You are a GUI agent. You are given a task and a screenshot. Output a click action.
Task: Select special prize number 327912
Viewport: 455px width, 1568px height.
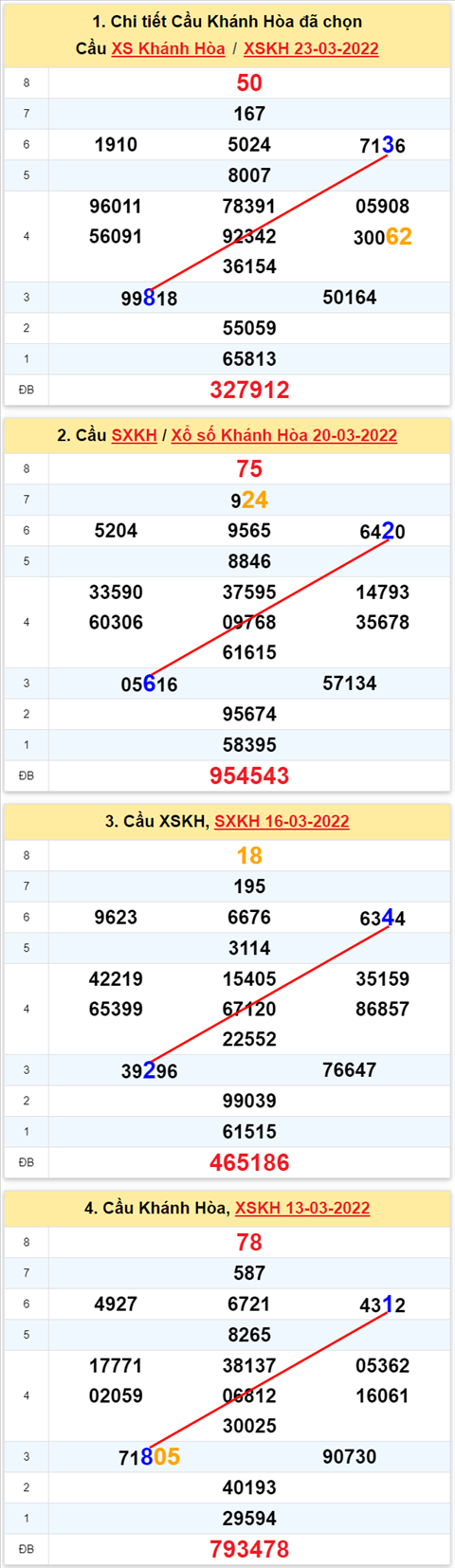pyautogui.click(x=249, y=390)
